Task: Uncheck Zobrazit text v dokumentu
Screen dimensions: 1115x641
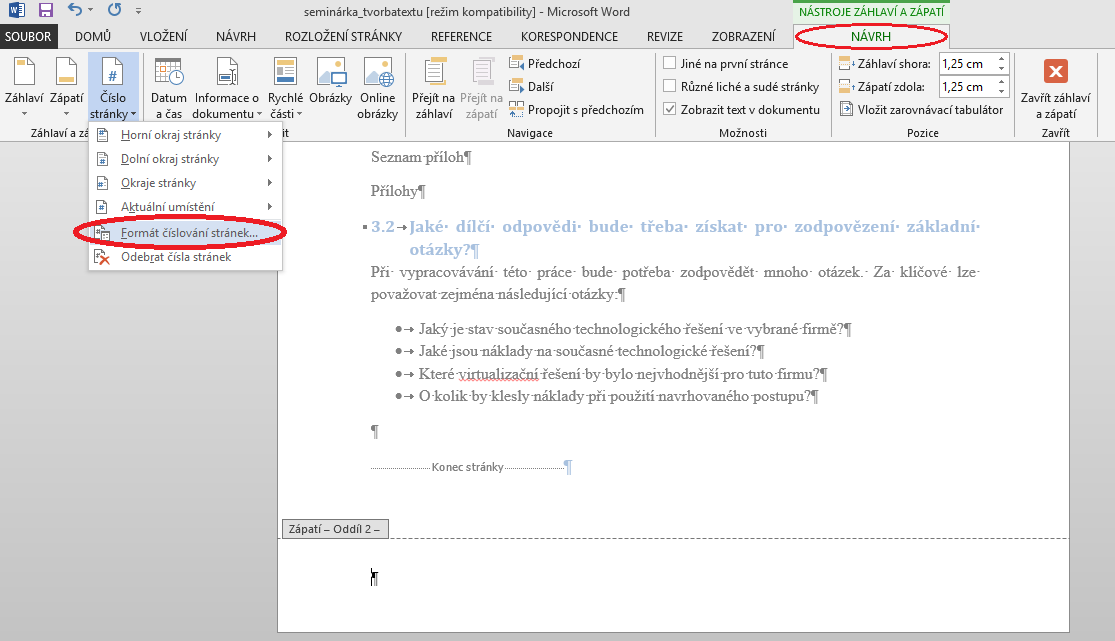Action: (x=670, y=110)
